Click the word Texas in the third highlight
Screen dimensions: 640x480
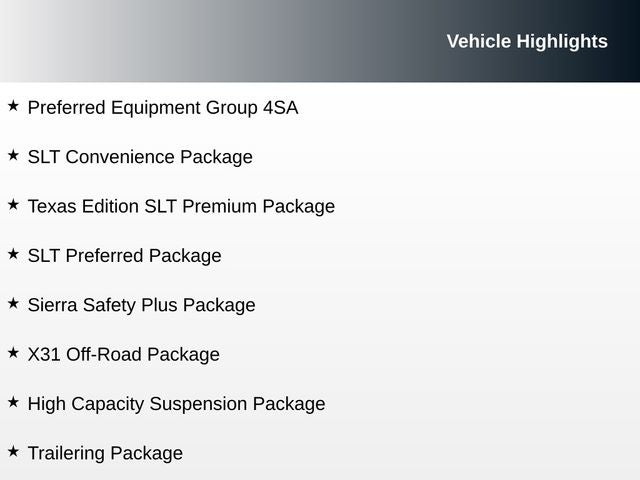(x=50, y=206)
